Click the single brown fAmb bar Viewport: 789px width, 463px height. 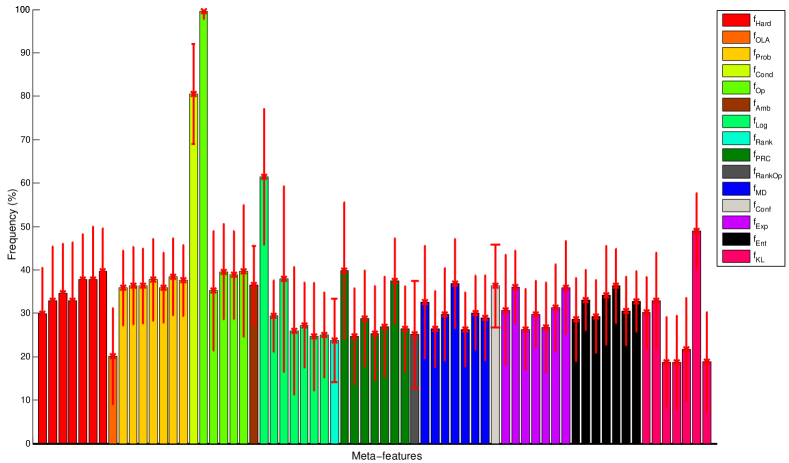click(x=254, y=364)
